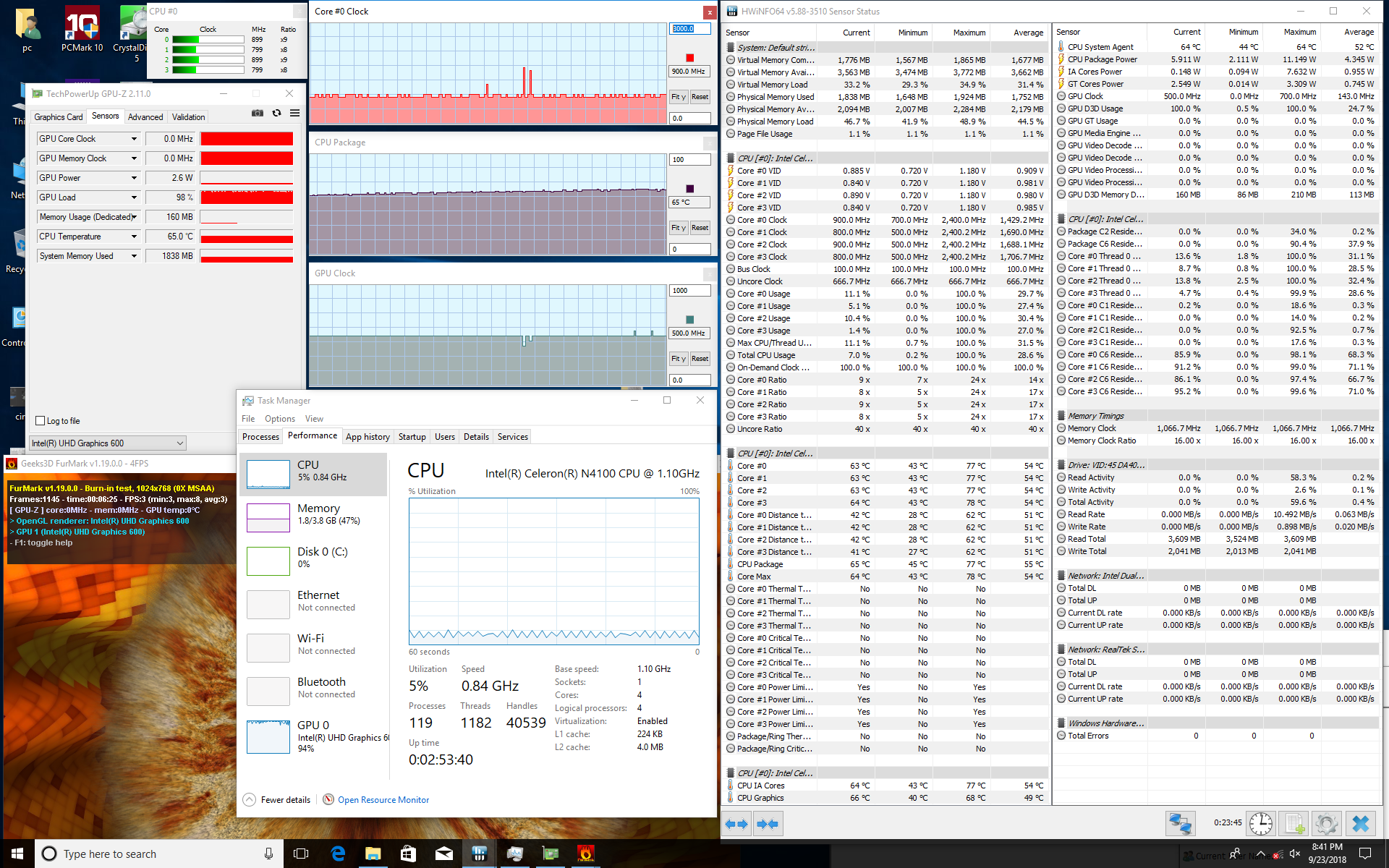
Task: Enable the Log to file checkbox
Action: click(41, 421)
